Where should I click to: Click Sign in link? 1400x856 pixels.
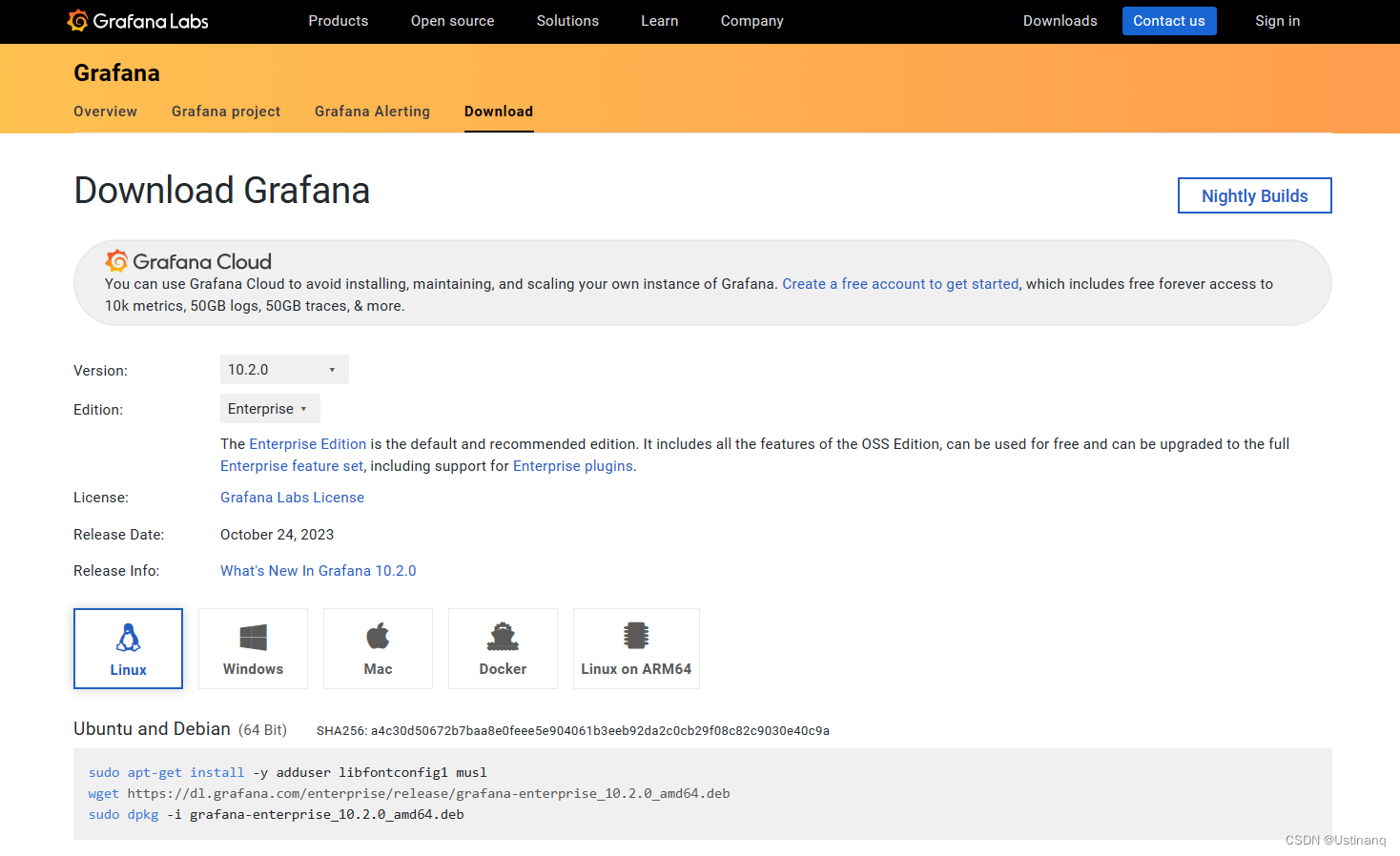(1278, 21)
